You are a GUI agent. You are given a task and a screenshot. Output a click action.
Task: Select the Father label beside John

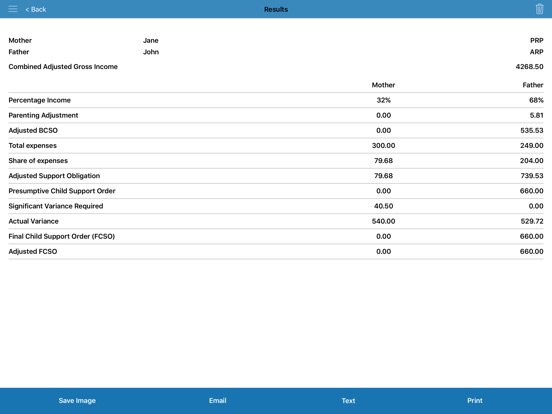tap(19, 52)
